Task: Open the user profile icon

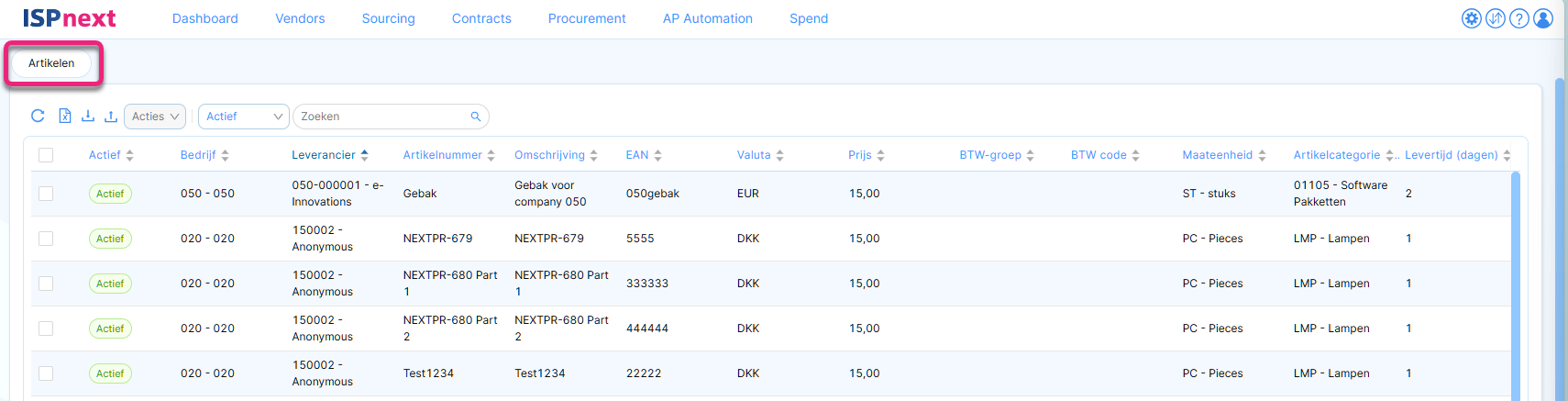Action: pyautogui.click(x=1543, y=18)
